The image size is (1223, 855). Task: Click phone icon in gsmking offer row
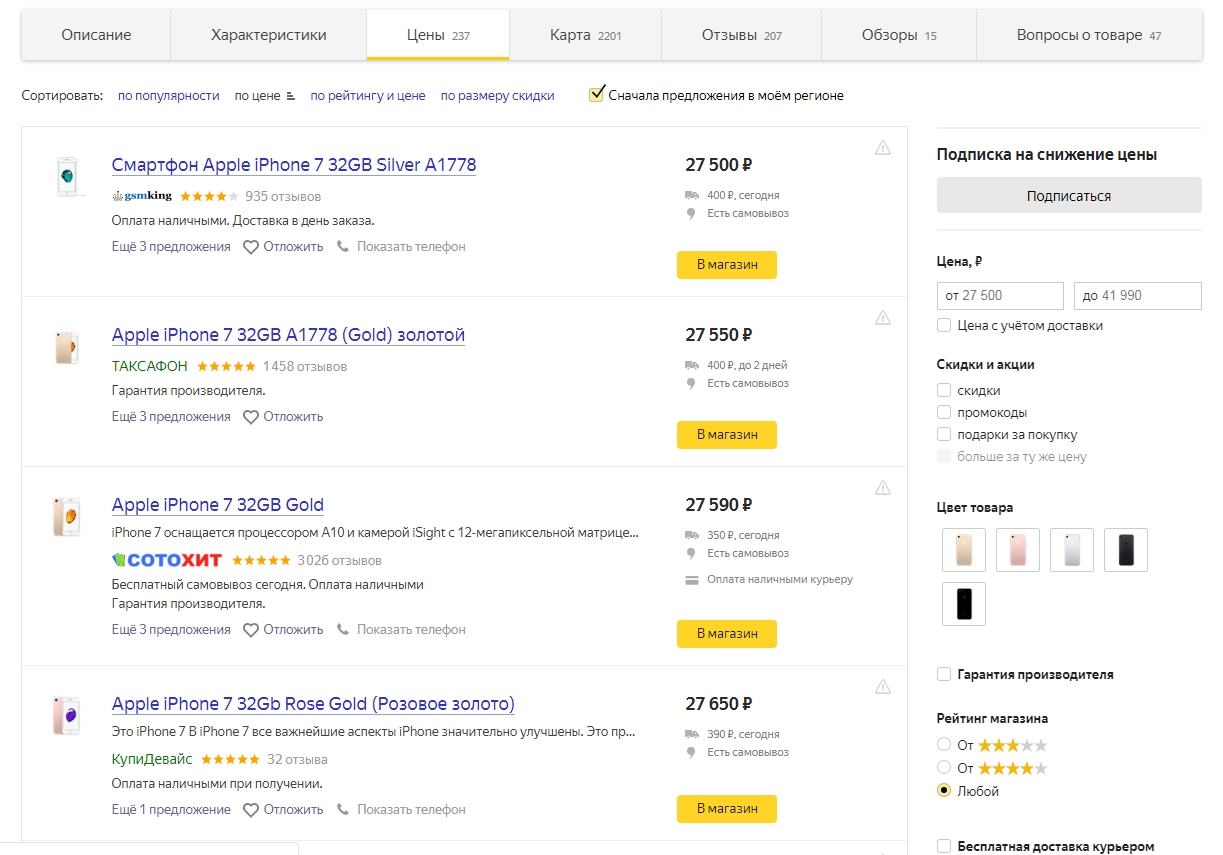[343, 246]
